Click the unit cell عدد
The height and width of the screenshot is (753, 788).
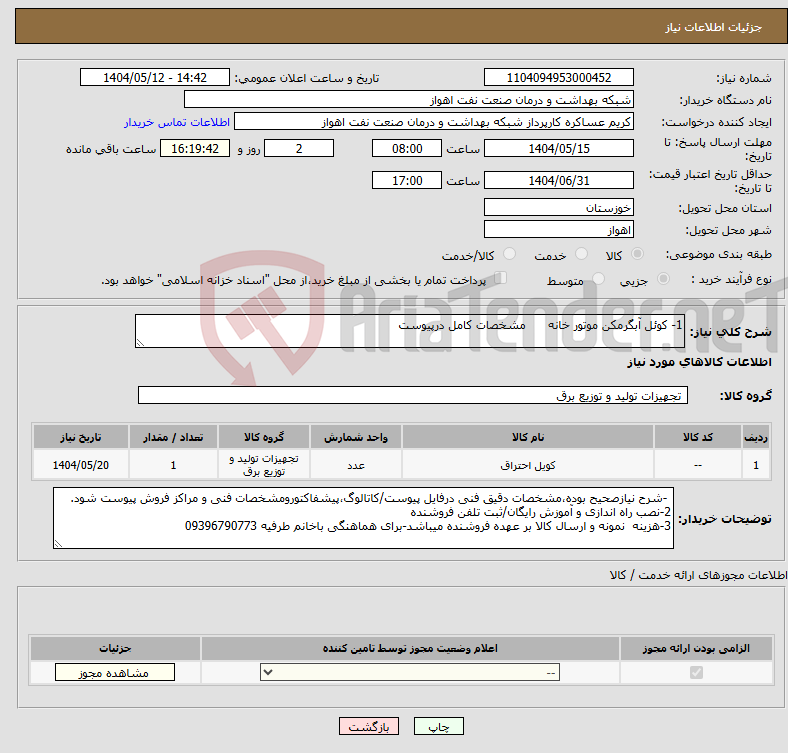(356, 465)
